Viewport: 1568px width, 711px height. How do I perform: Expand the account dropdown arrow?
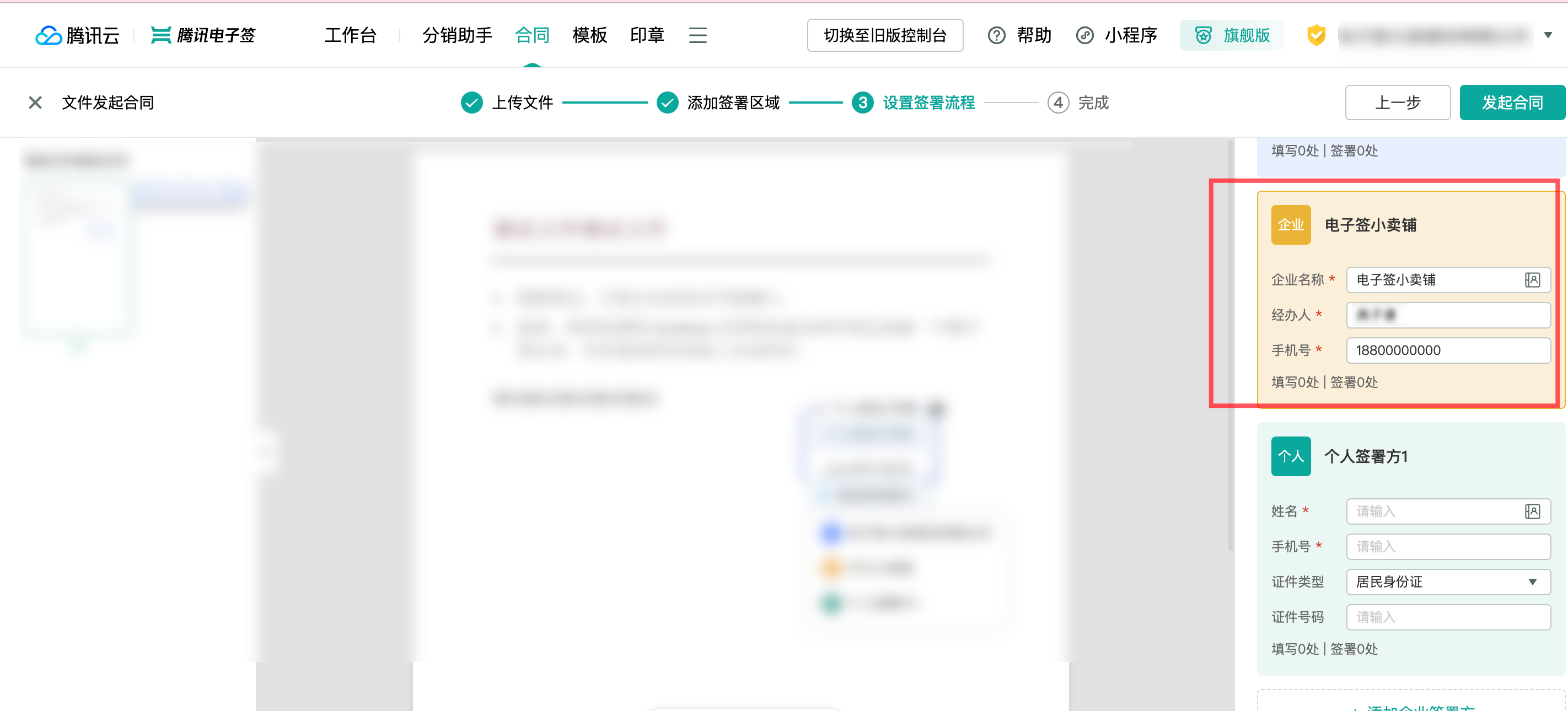[x=1548, y=35]
